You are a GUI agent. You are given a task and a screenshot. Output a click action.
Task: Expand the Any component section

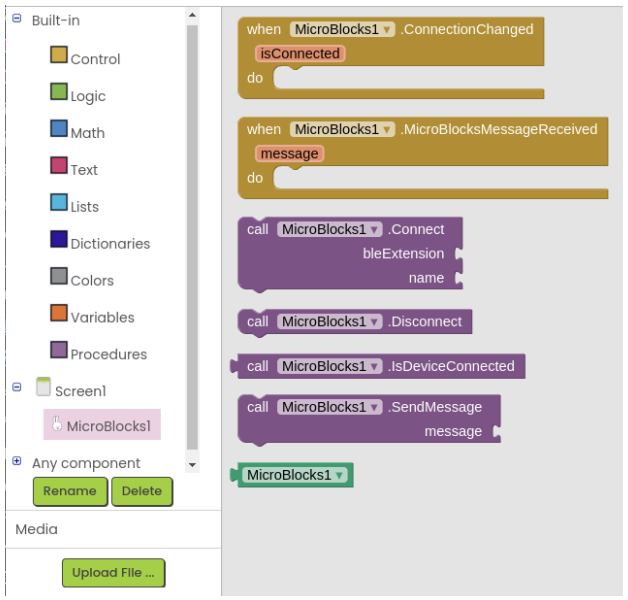tap(17, 461)
